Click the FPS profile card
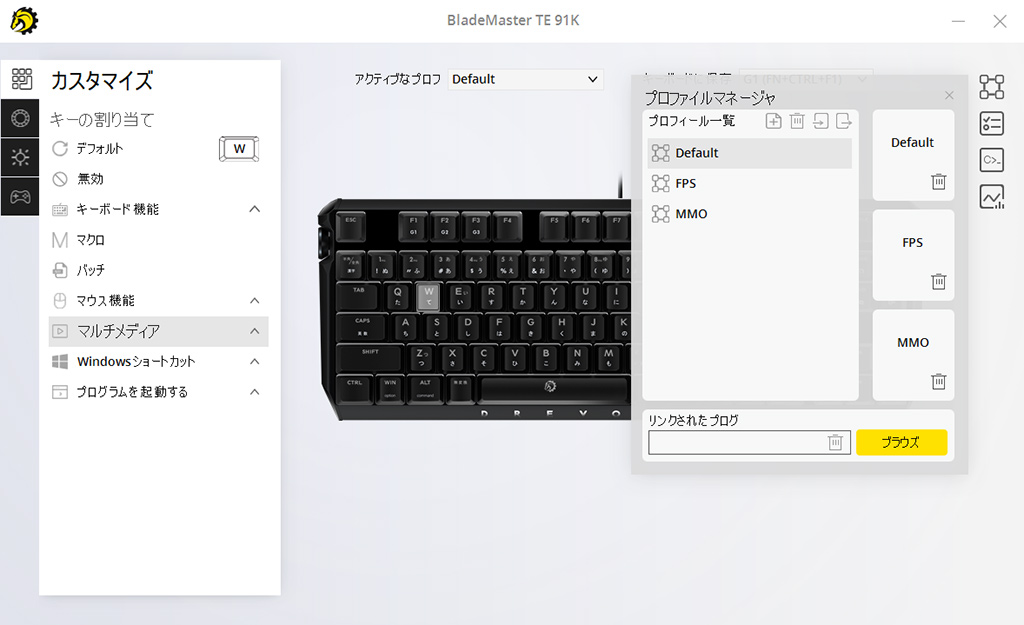The height and width of the screenshot is (625, 1024). 913,255
